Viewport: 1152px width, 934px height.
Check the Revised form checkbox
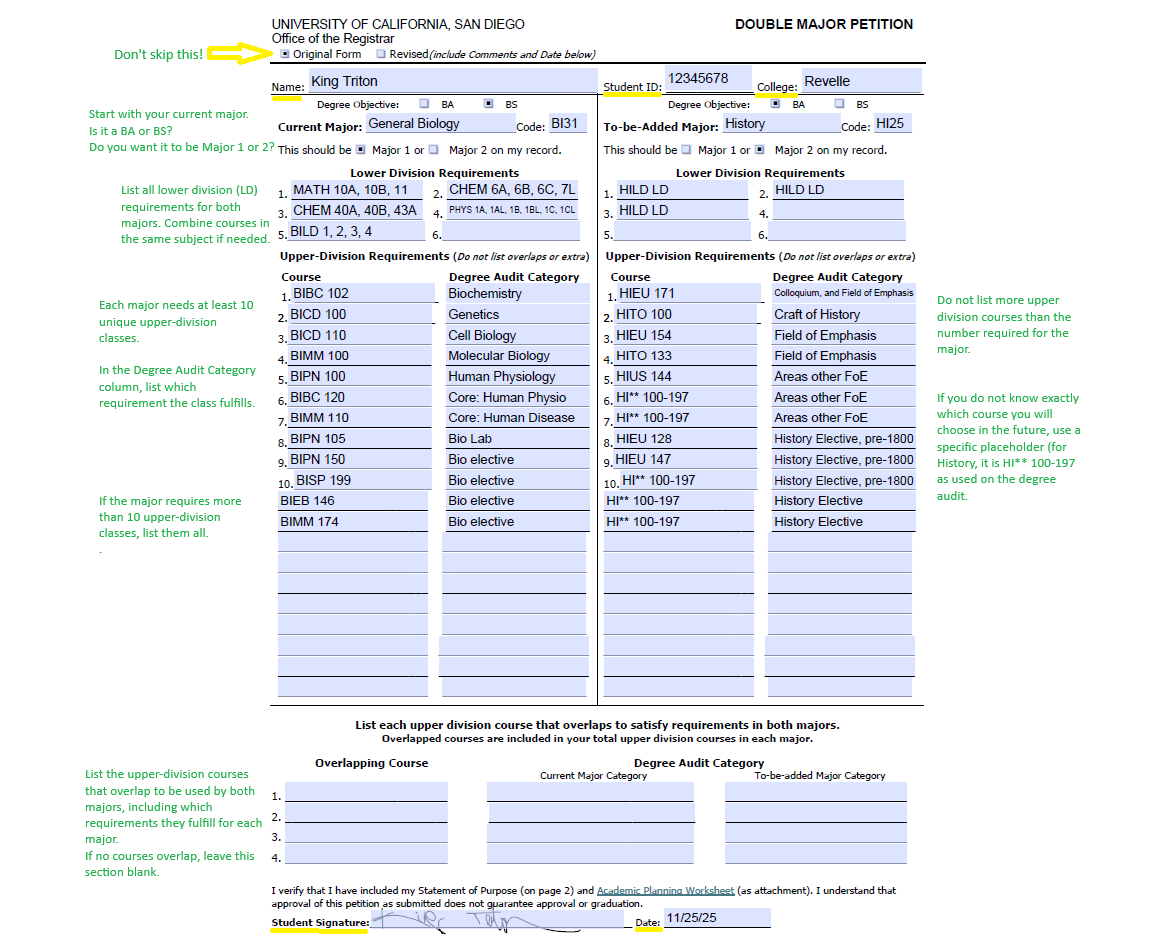pos(383,54)
